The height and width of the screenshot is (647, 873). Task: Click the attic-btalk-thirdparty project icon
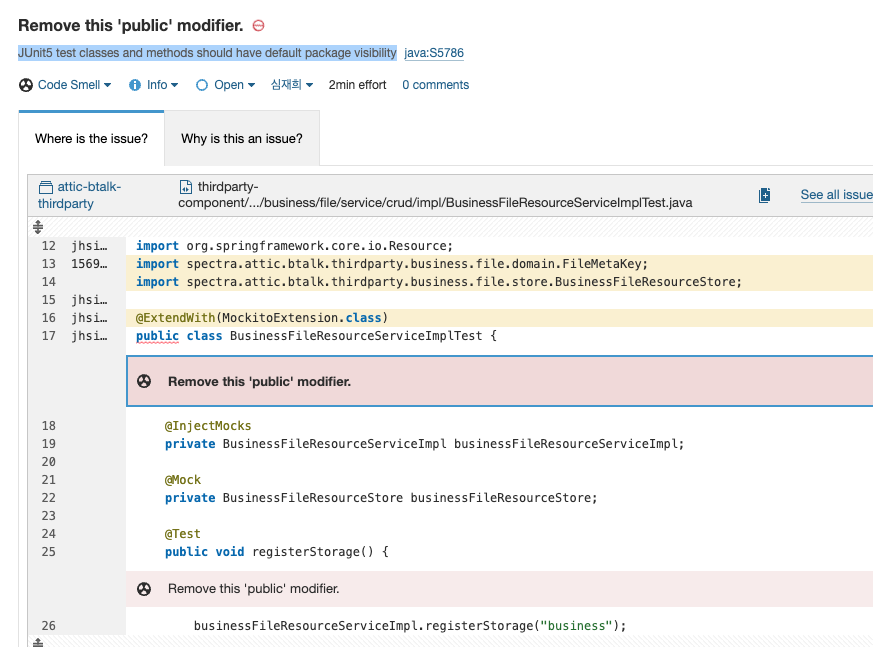[46, 187]
